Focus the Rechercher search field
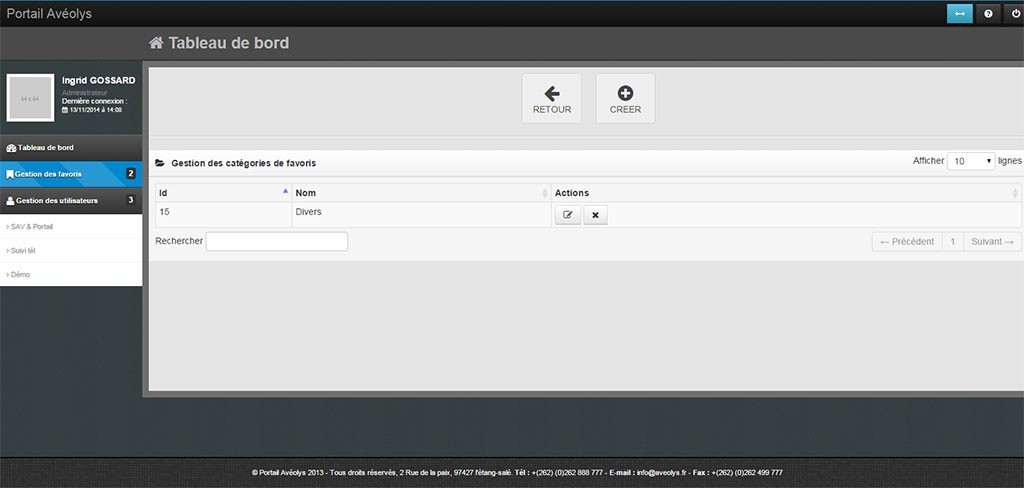The image size is (1024, 488). tap(277, 241)
